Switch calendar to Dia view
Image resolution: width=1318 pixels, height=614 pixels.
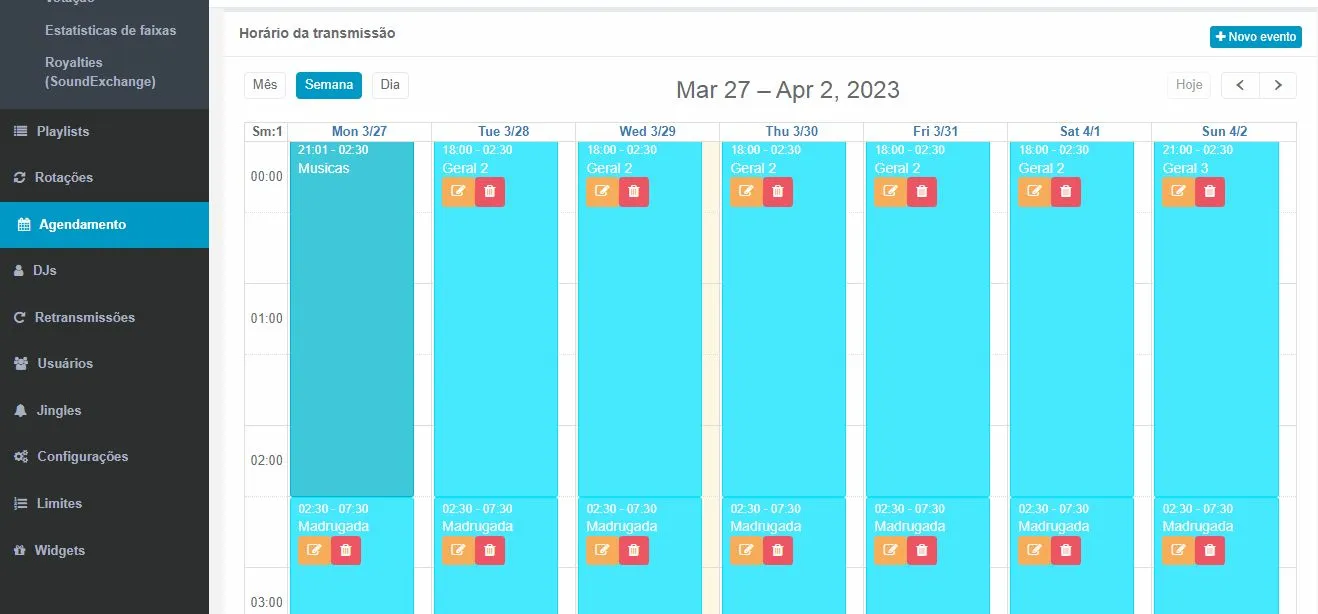click(390, 85)
